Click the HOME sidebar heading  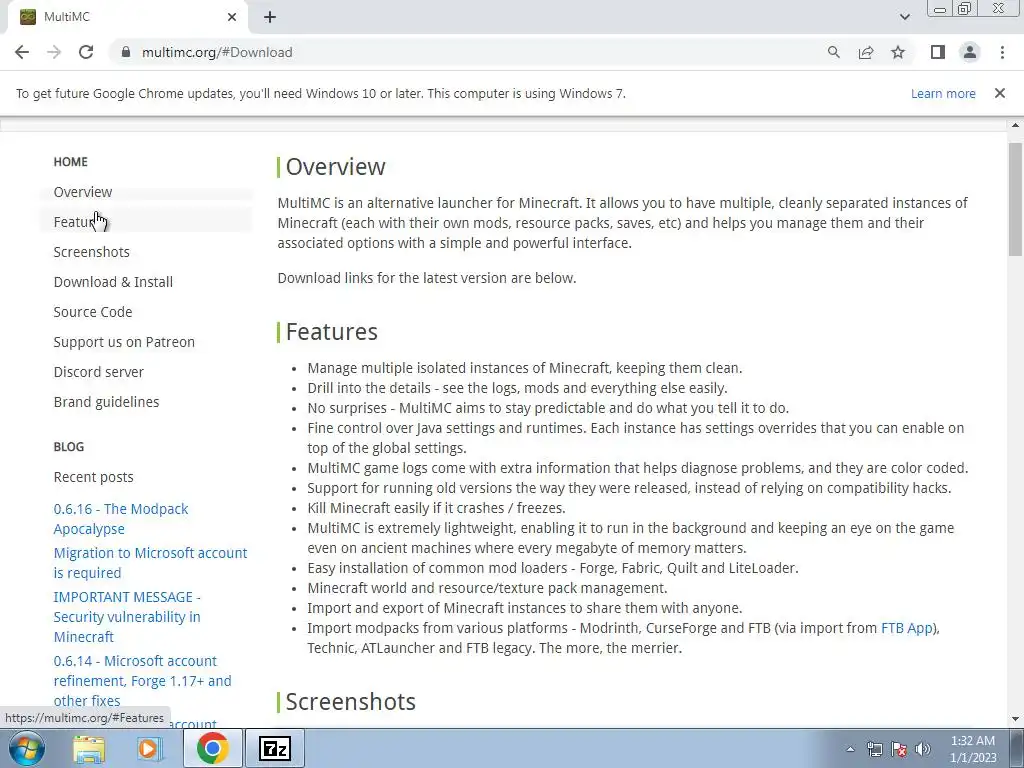pyautogui.click(x=71, y=162)
